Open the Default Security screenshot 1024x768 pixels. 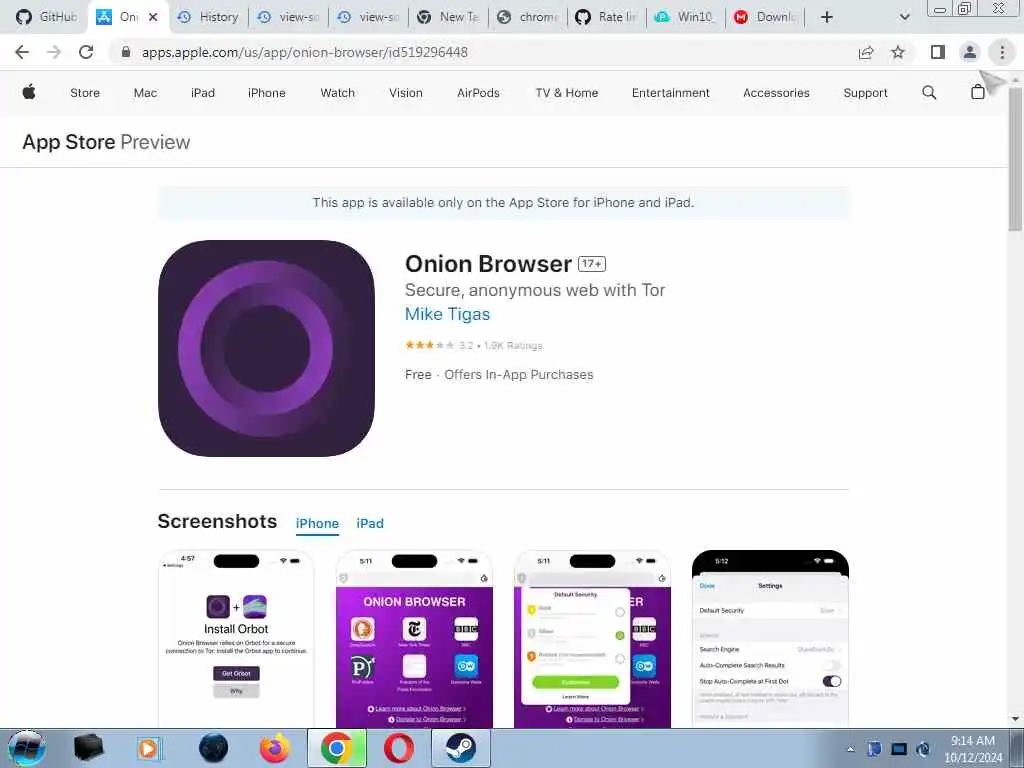click(592, 639)
